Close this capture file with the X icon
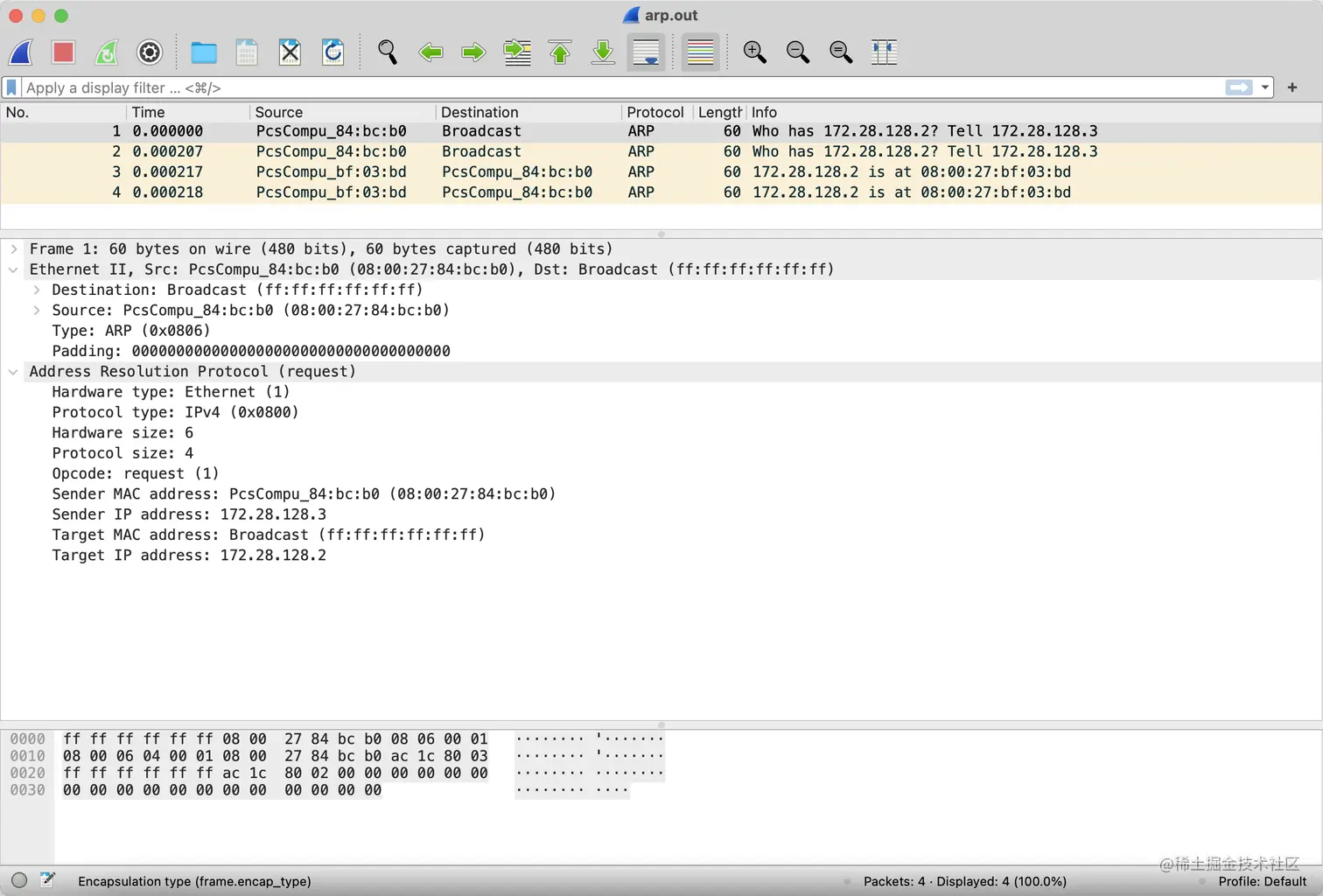 coord(290,52)
